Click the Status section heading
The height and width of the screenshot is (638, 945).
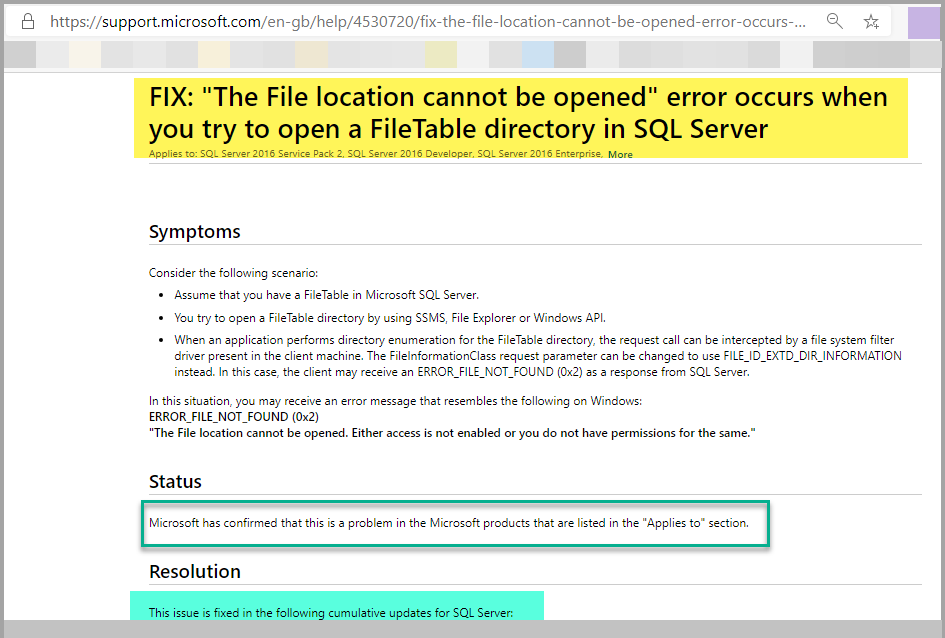[175, 481]
